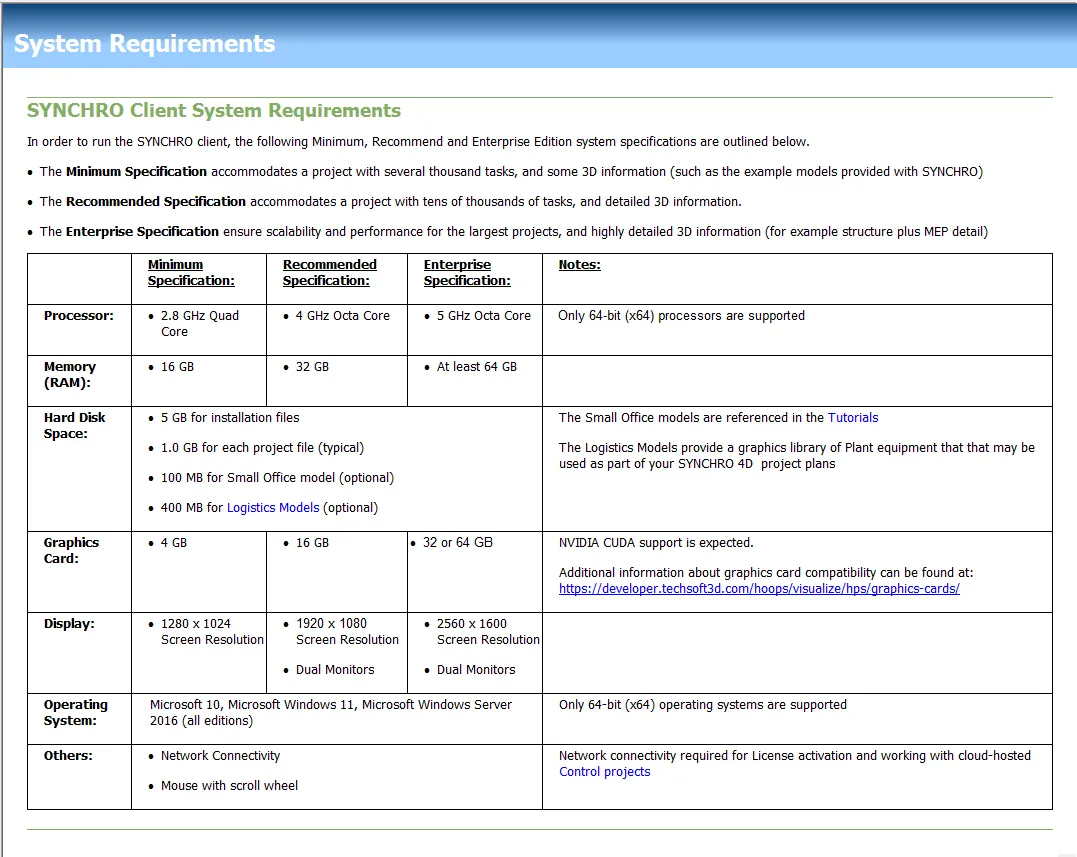Click the 'Recommended Specification:' column header
Screen dimensions: 1077x857
tap(330, 273)
